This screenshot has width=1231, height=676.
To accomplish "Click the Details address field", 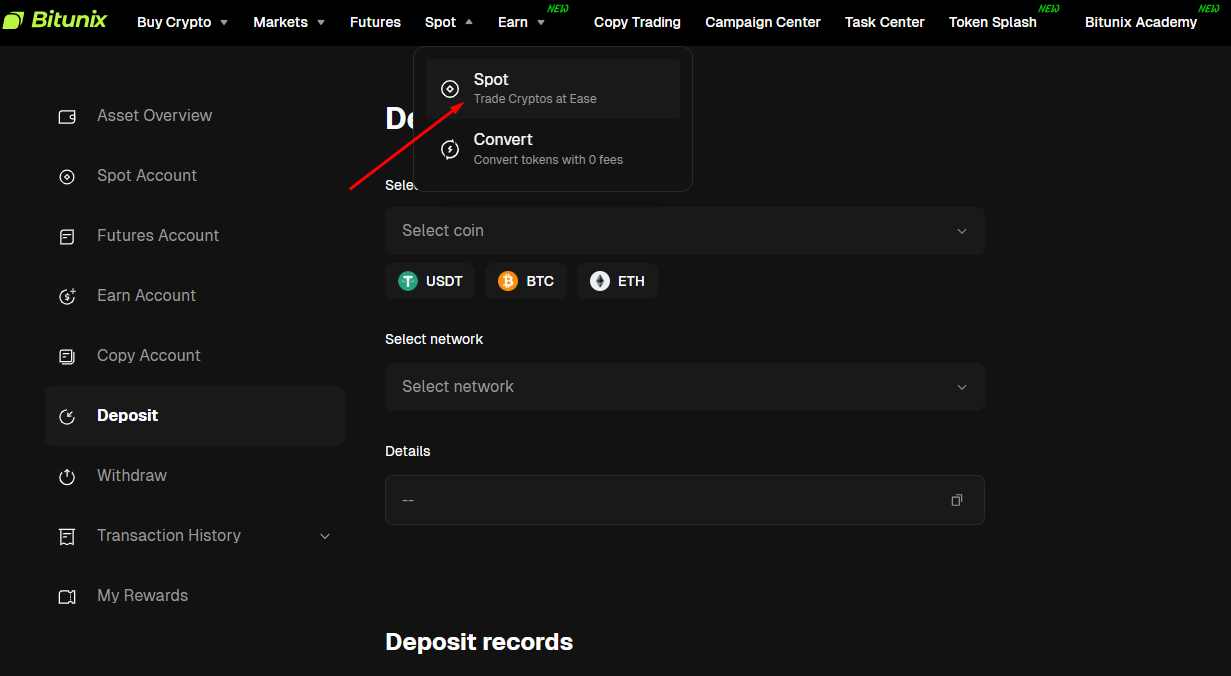I will (685, 500).
